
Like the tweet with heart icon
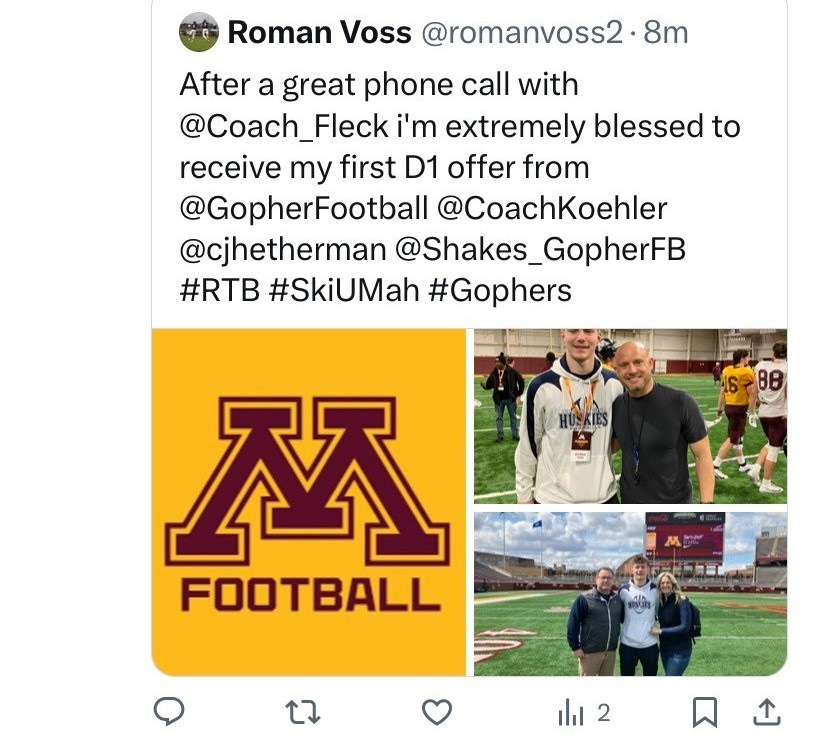click(437, 712)
